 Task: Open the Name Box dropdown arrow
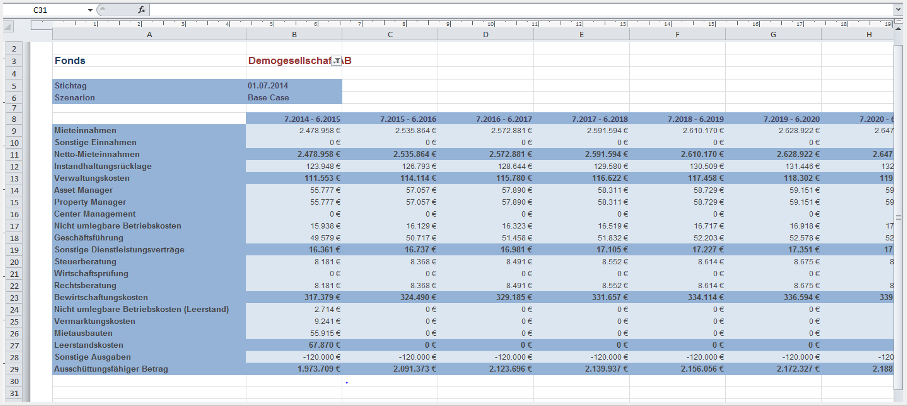[90, 10]
